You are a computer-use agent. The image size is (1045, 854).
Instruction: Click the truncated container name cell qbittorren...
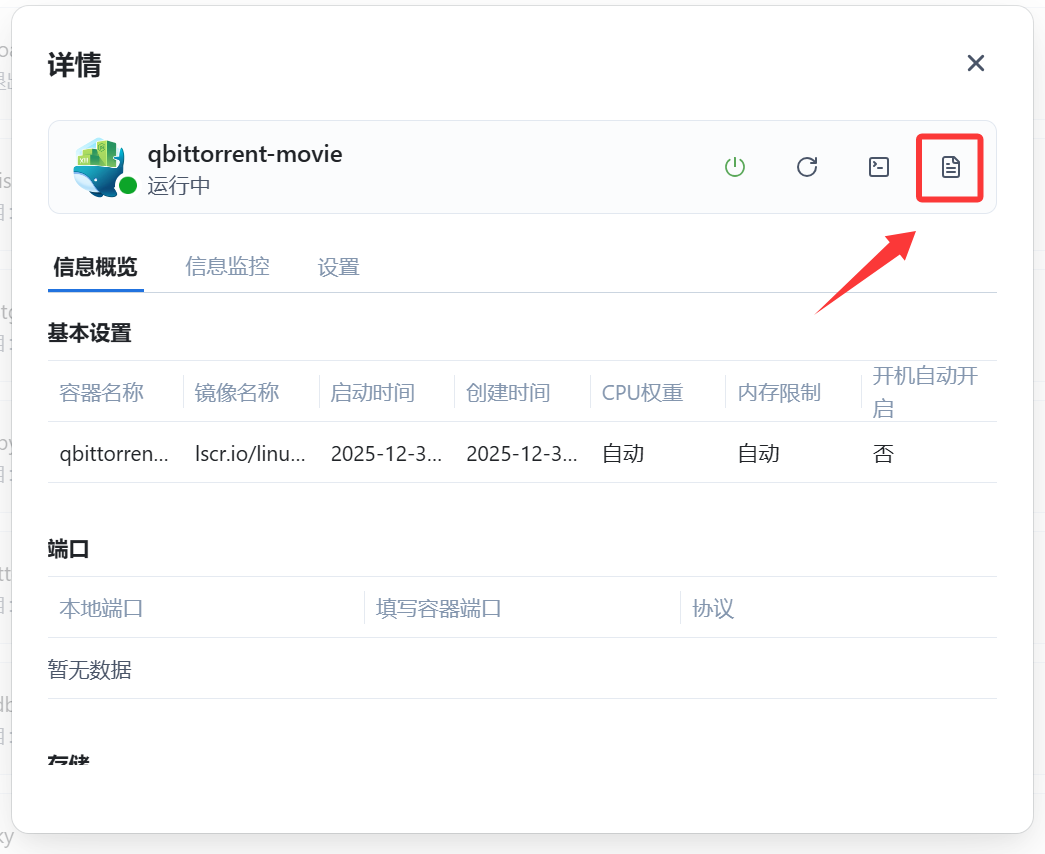114,453
